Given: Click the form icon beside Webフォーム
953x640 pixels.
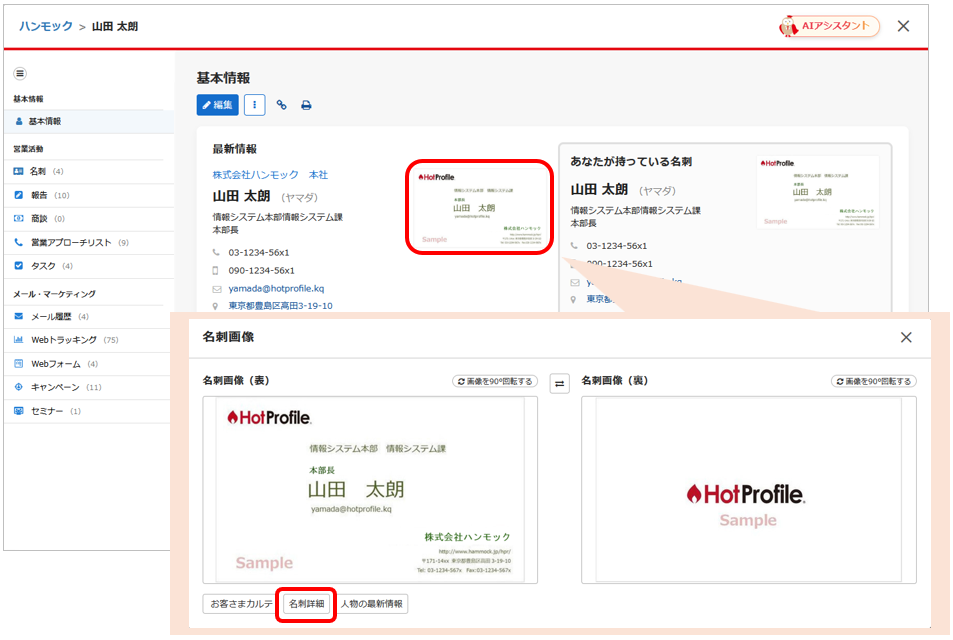Looking at the screenshot, I should 19,363.
